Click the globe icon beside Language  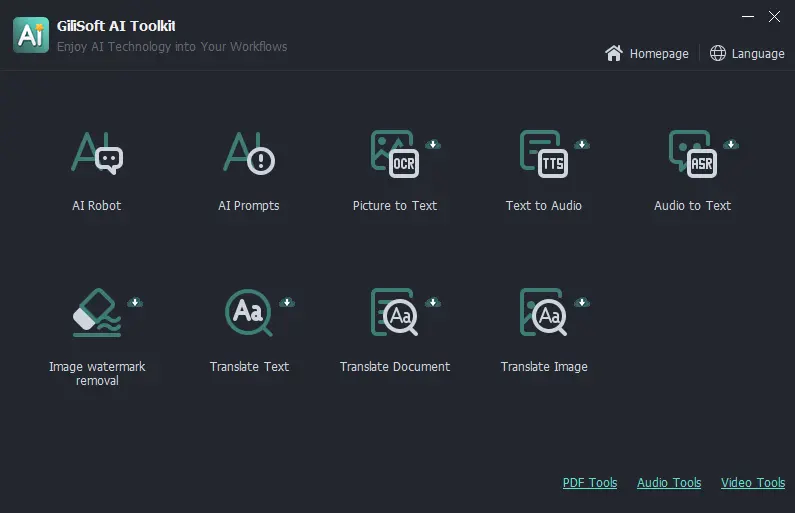click(x=717, y=53)
